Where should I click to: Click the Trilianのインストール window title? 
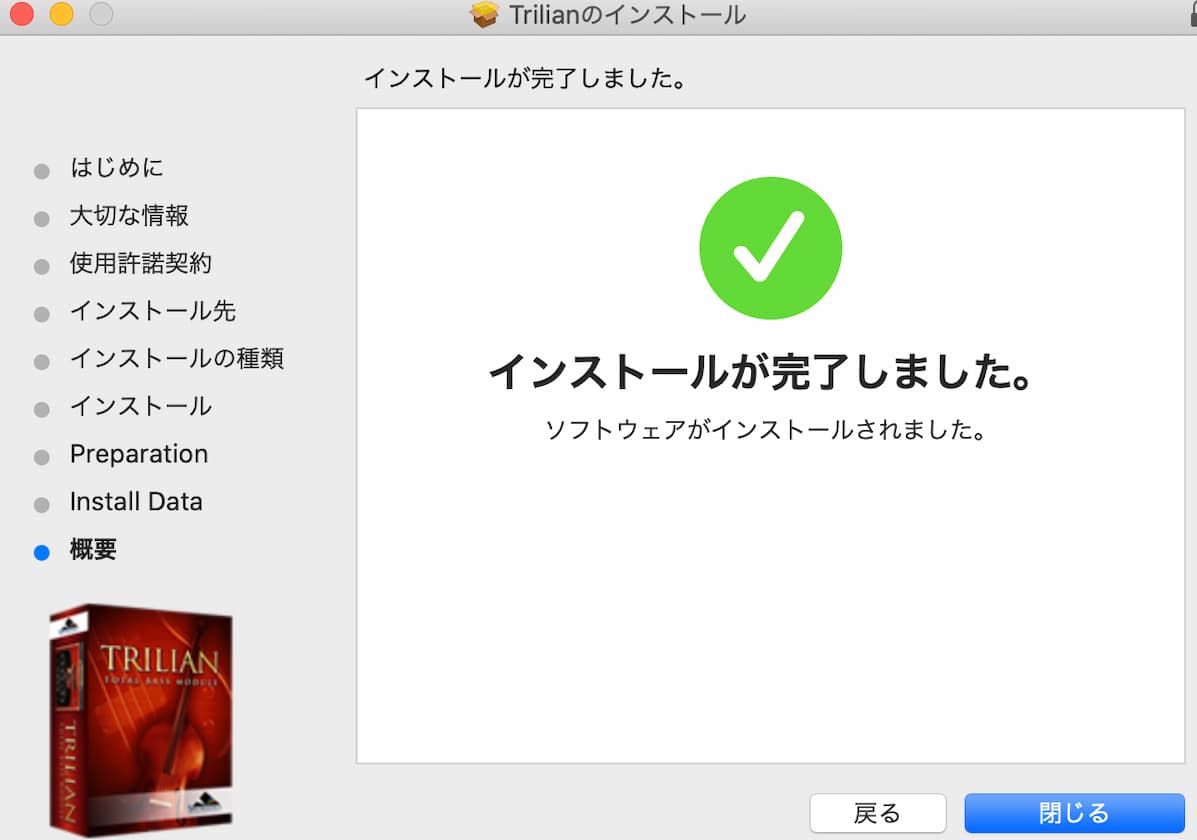click(x=628, y=15)
